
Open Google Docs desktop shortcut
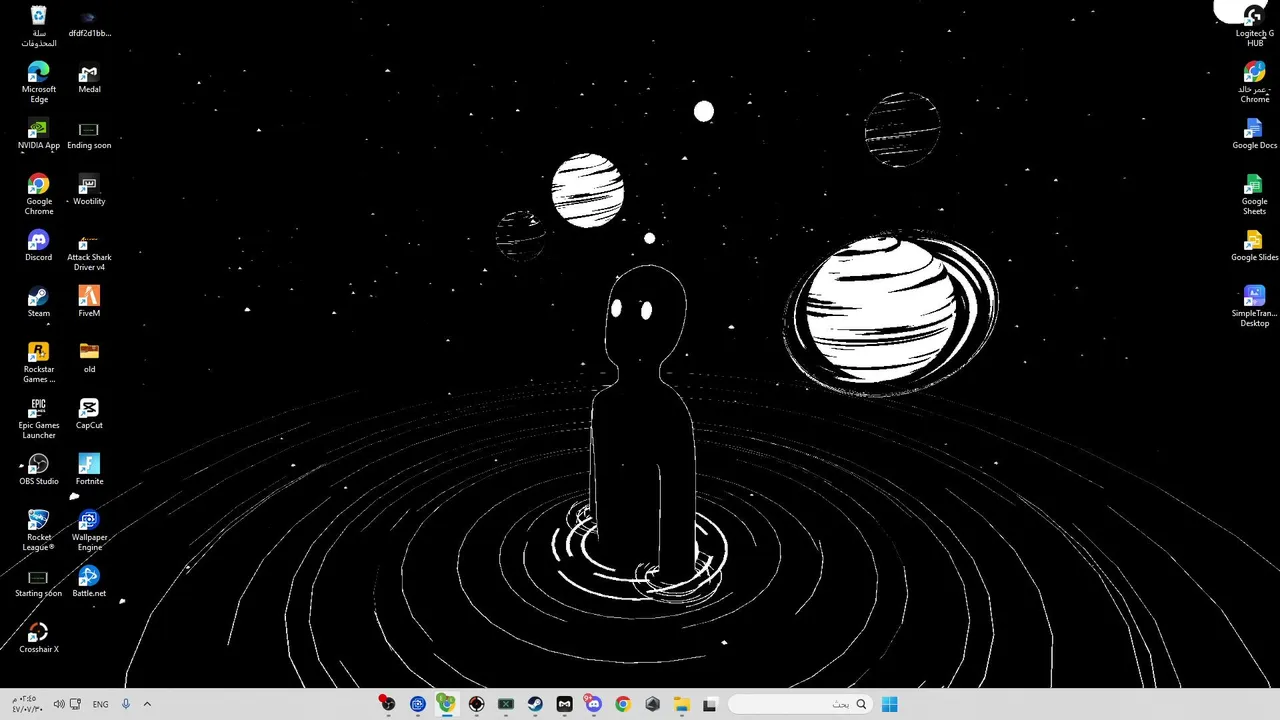click(1254, 135)
